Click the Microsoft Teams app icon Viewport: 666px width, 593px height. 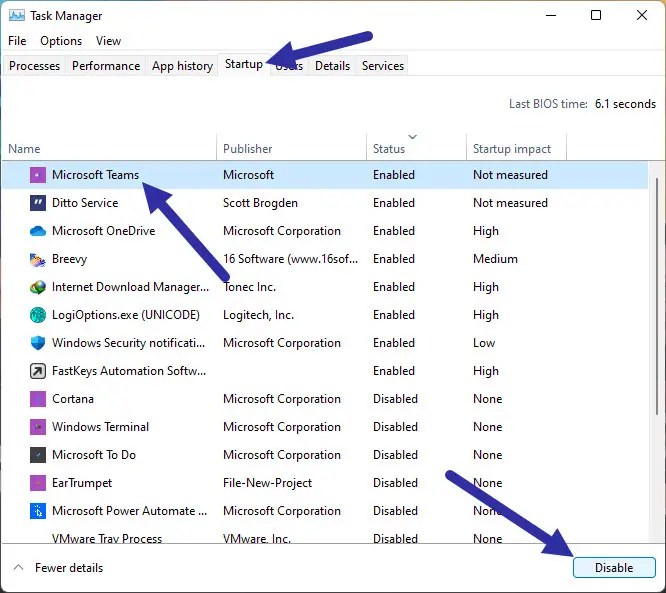pyautogui.click(x=38, y=175)
